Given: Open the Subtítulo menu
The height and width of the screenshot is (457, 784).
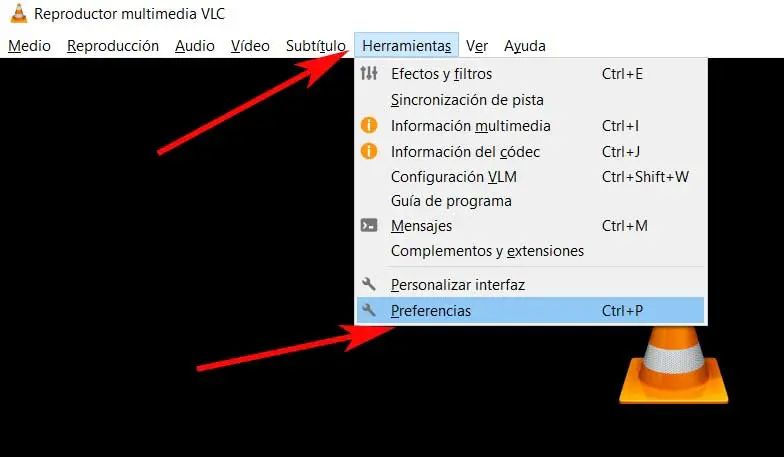Looking at the screenshot, I should pyautogui.click(x=316, y=46).
